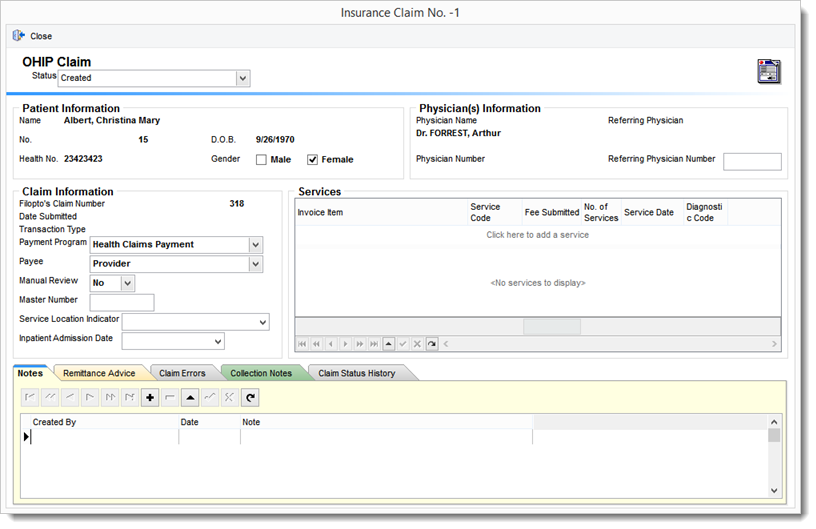
Task: Expand the Payment Program dropdown
Action: [256, 244]
